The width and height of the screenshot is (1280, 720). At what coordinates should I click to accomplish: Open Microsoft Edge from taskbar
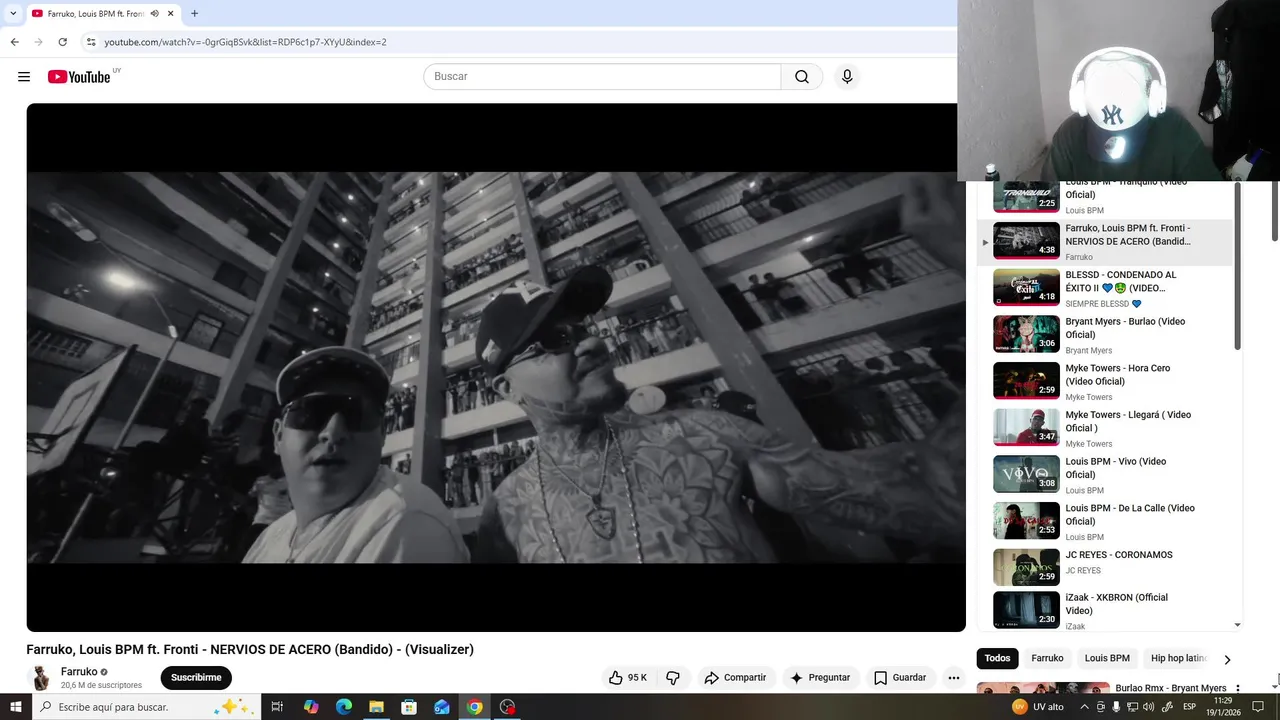(344, 707)
